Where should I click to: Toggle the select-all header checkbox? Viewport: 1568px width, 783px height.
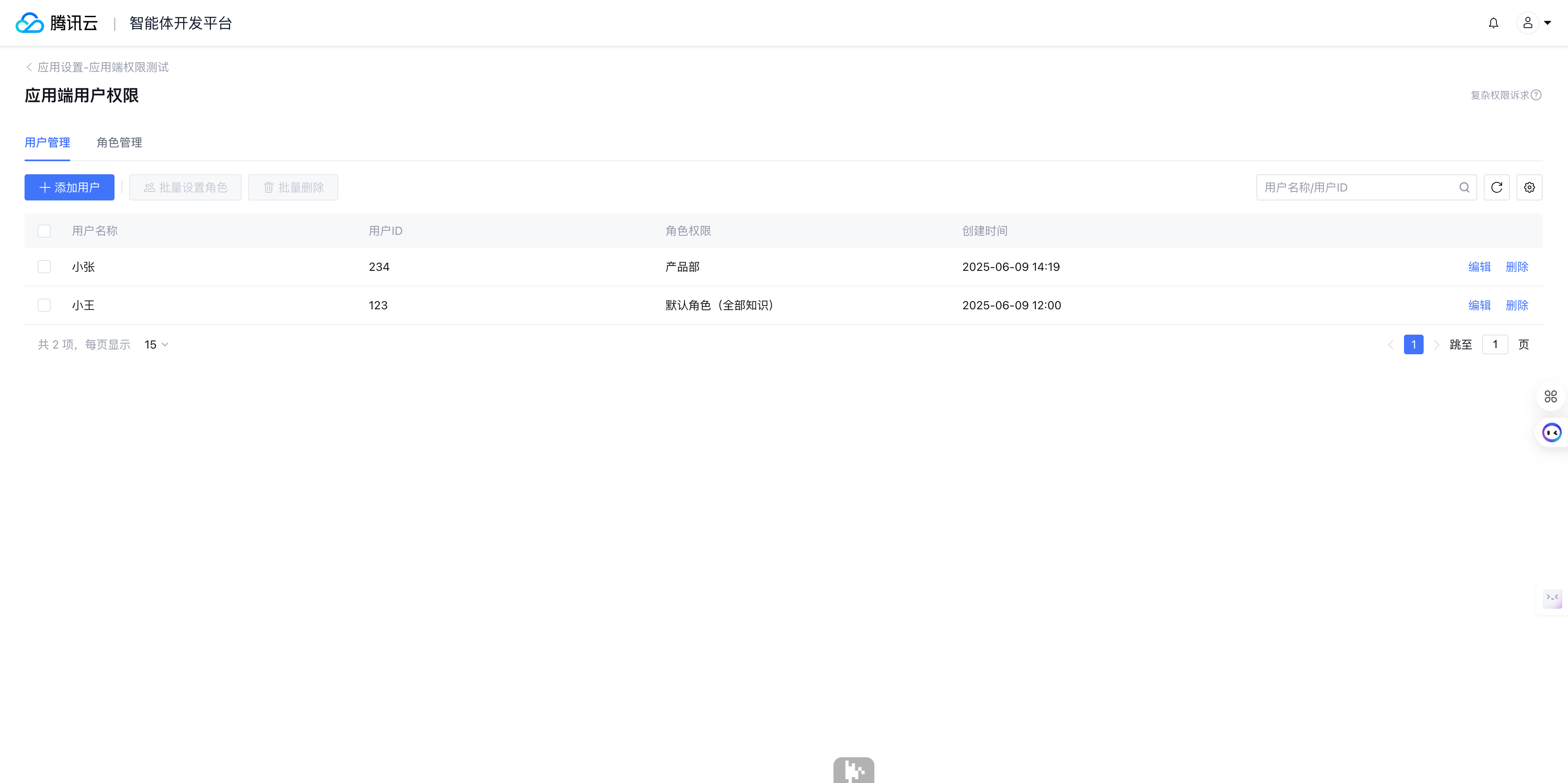[x=44, y=232]
